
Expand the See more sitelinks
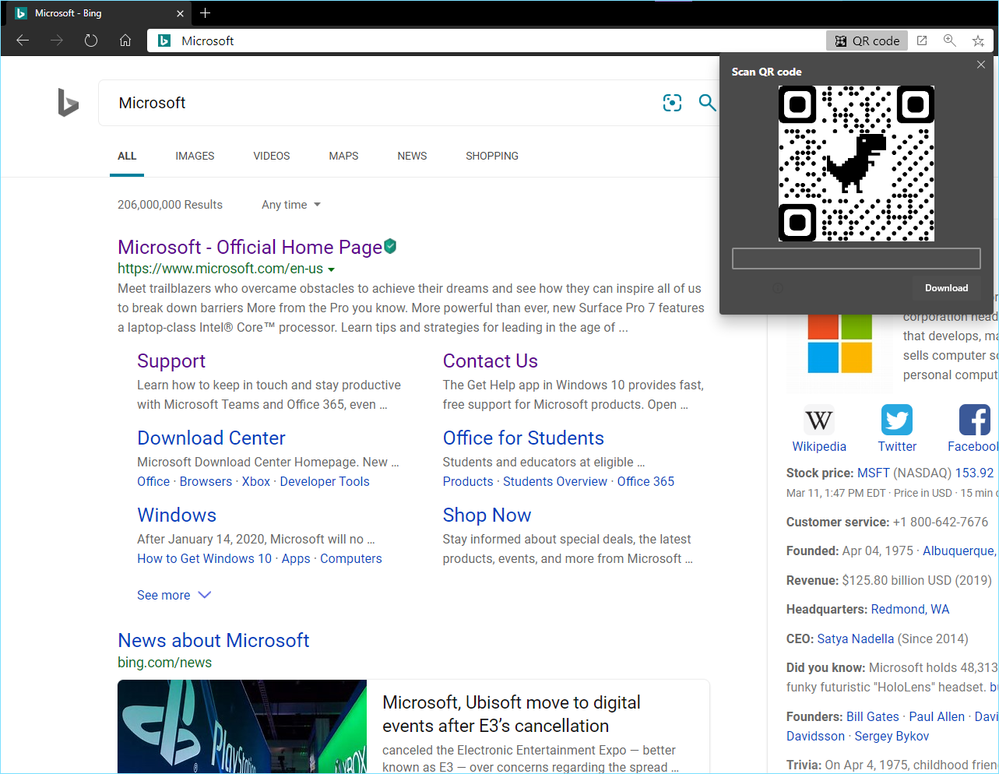(174, 595)
